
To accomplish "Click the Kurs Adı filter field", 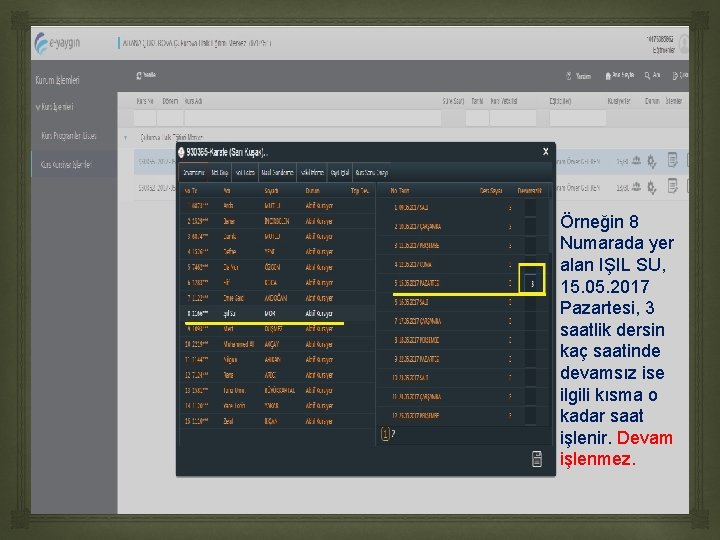I will (313, 118).
